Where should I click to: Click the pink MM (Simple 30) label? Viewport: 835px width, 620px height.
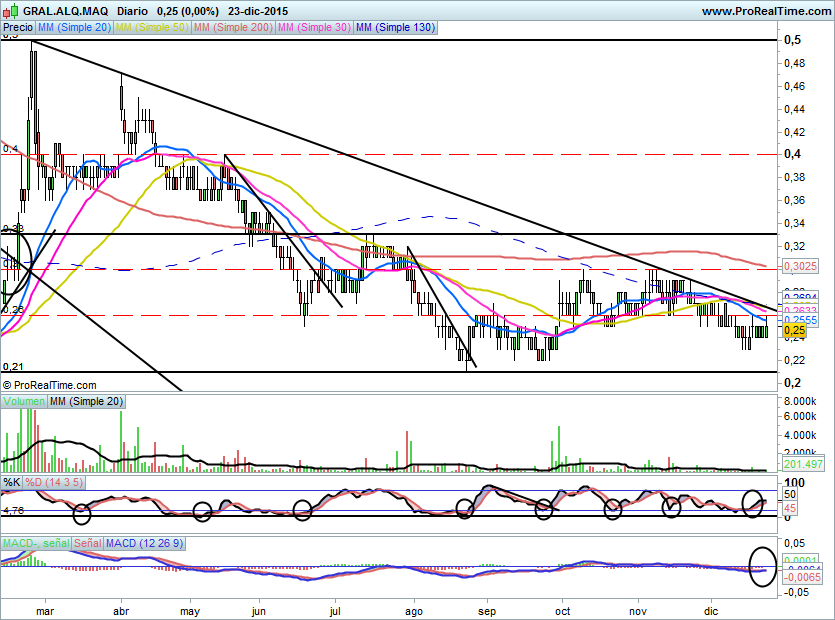312,28
